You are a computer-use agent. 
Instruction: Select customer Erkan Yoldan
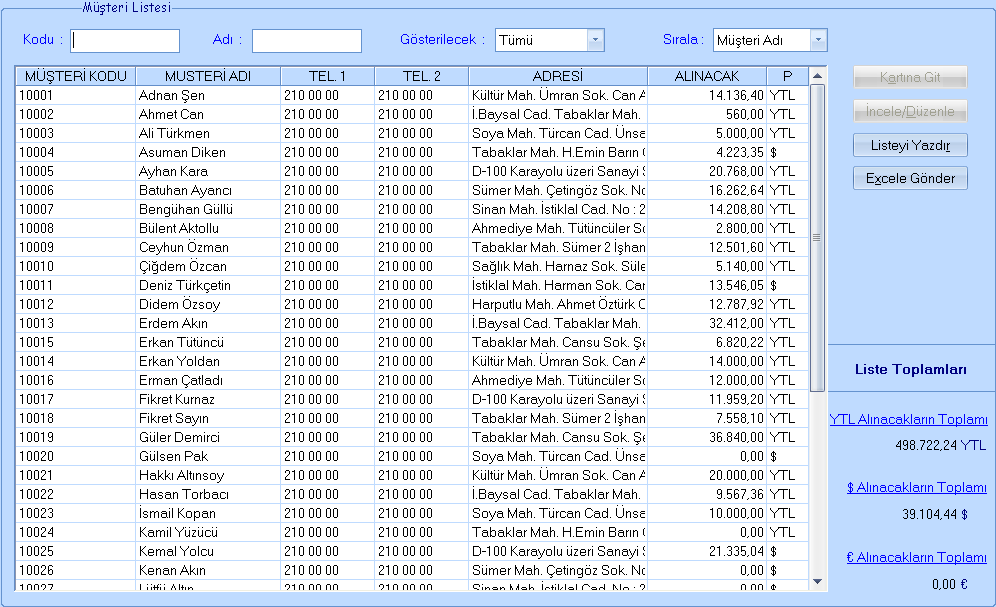[x=179, y=361]
